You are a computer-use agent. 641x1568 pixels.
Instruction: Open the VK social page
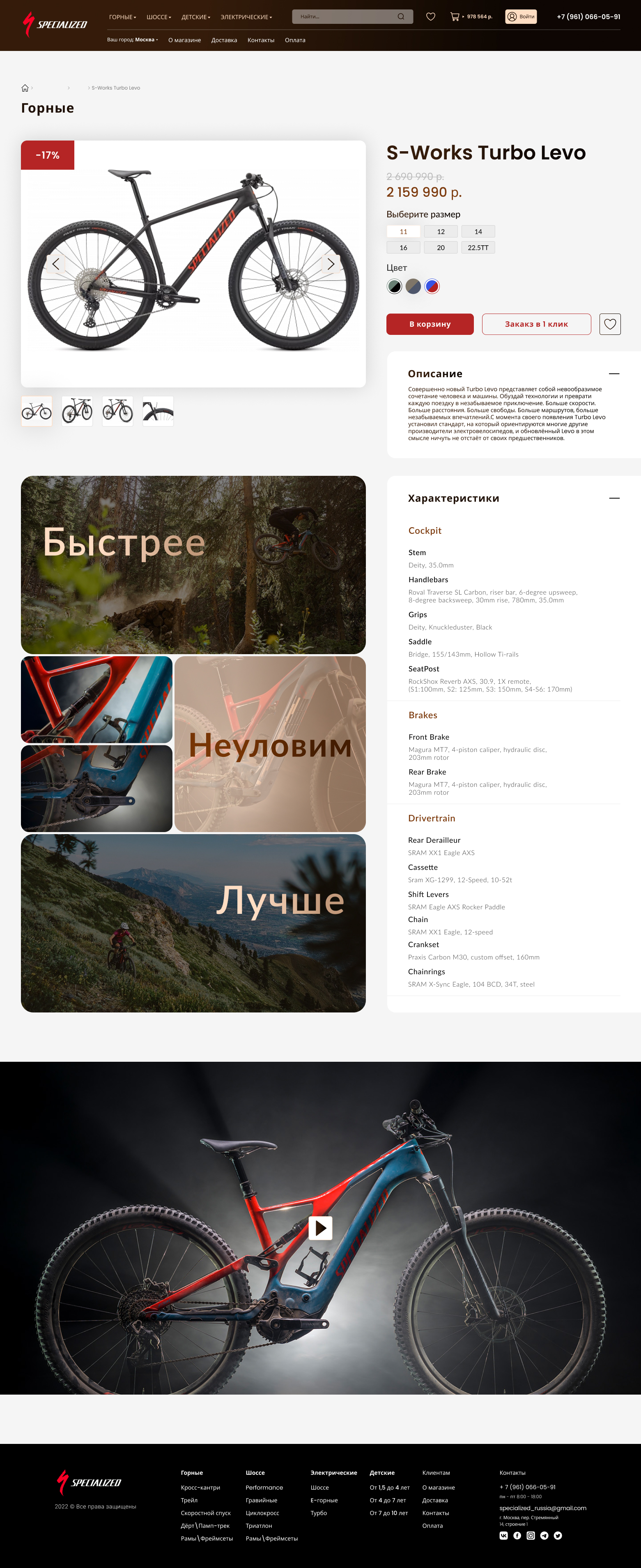coord(503,1535)
